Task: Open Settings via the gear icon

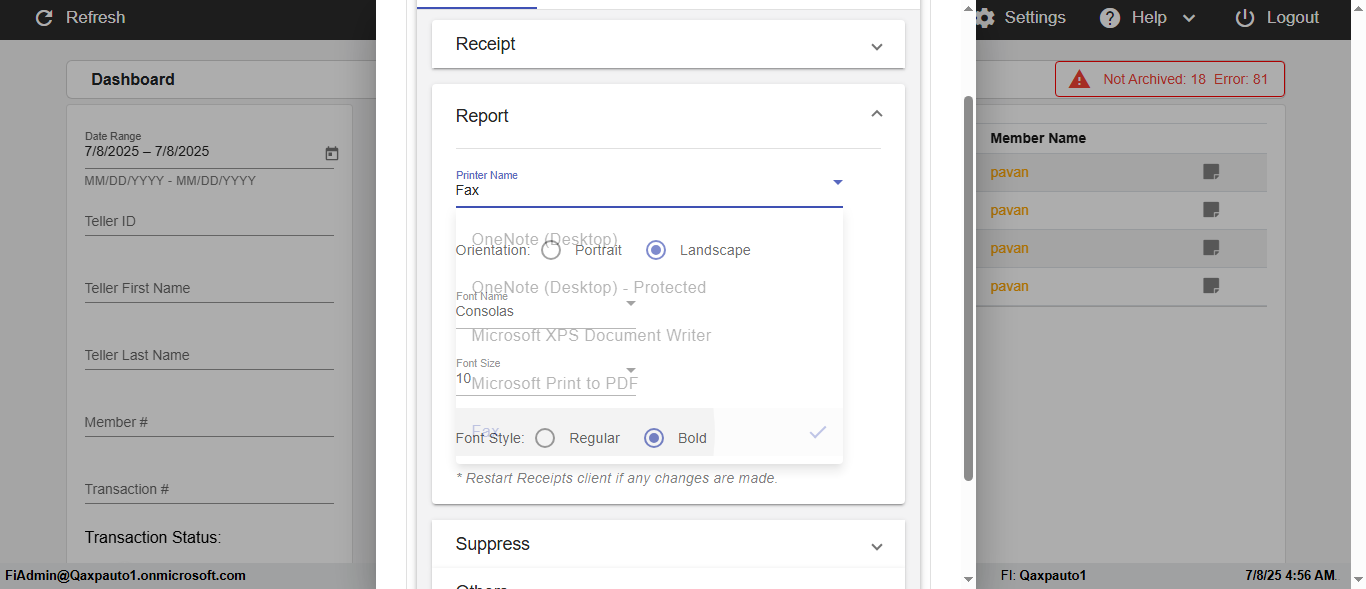Action: coord(985,18)
